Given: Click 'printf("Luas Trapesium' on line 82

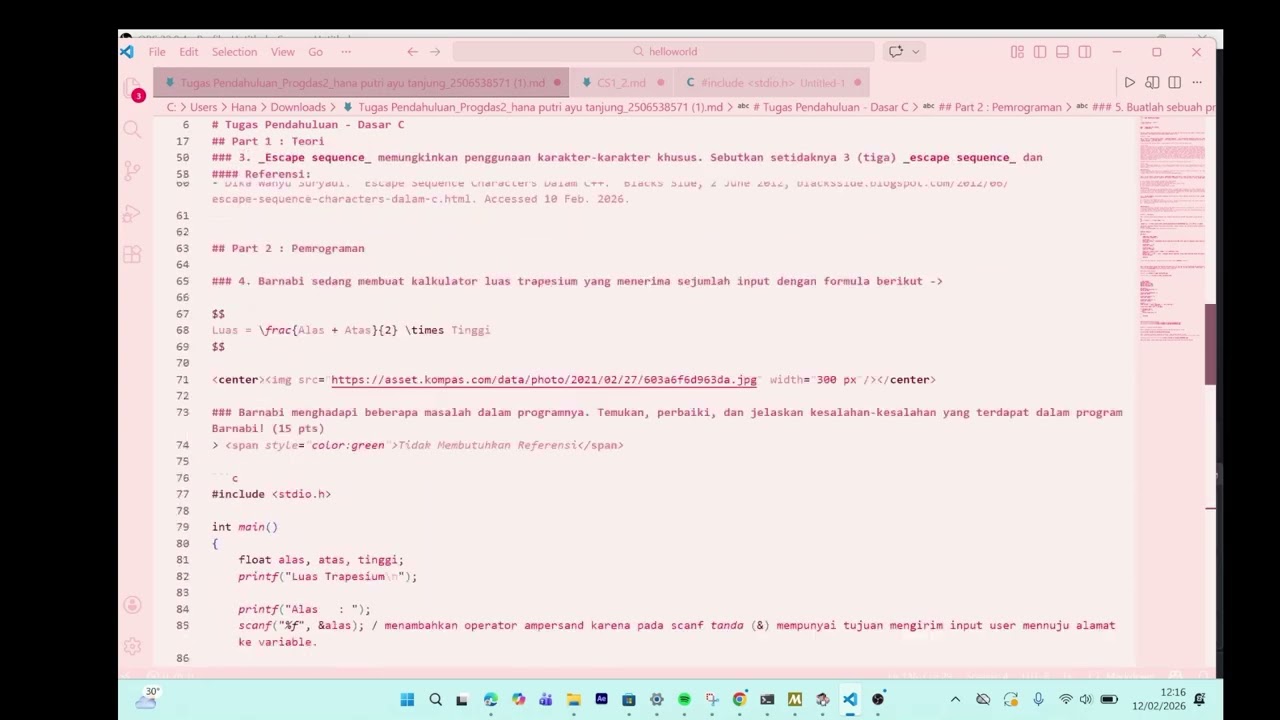Looking at the screenshot, I should coord(311,577).
